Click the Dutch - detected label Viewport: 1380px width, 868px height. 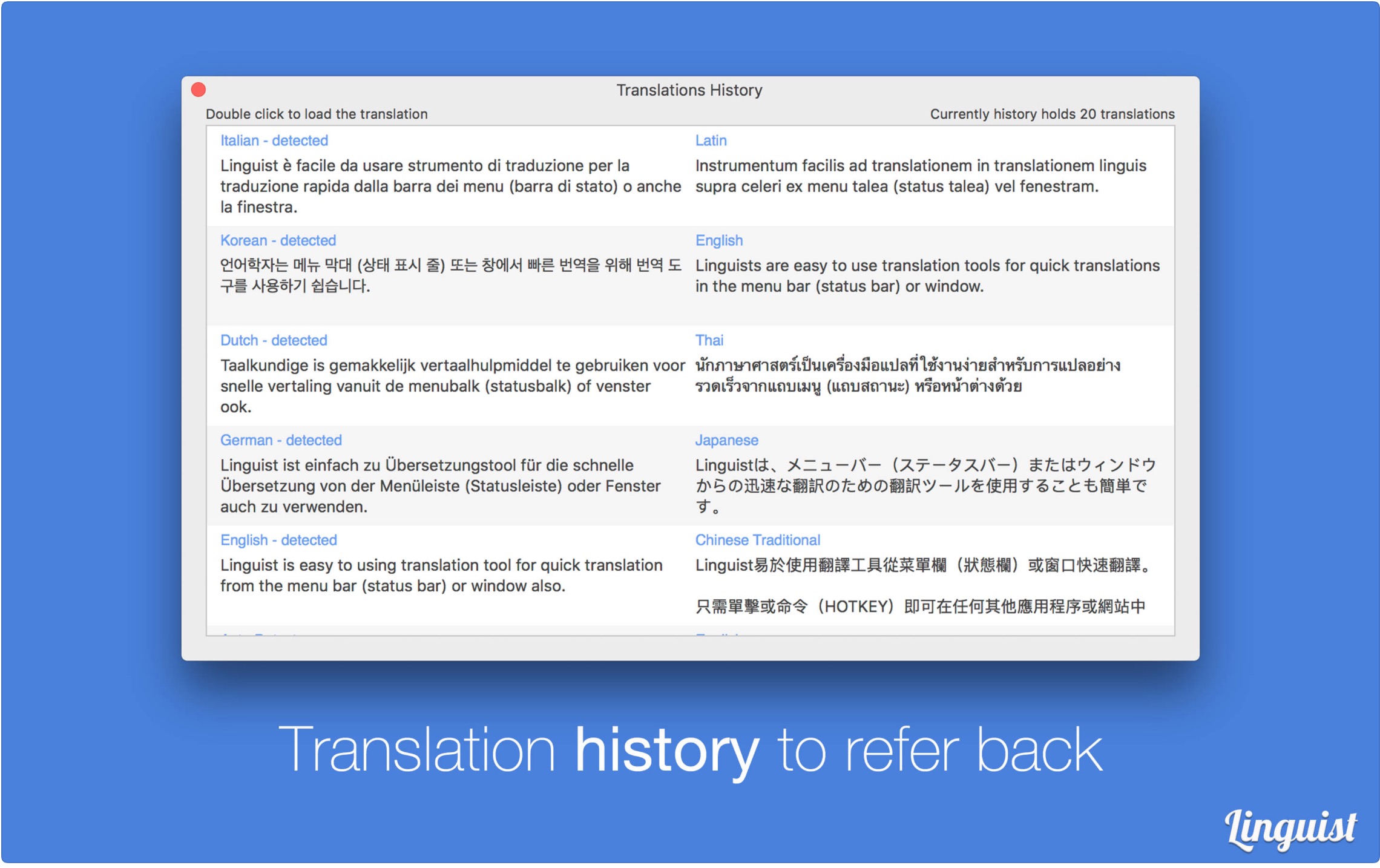(x=273, y=340)
